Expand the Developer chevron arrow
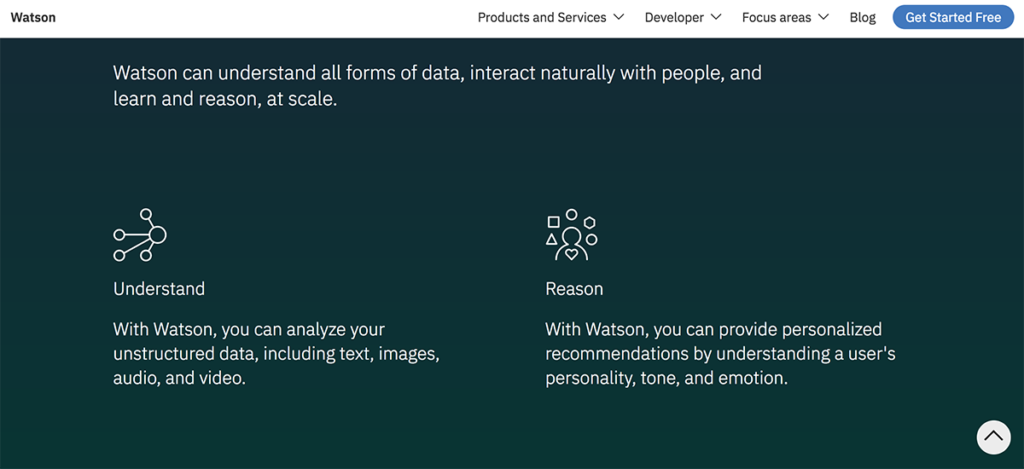 (716, 18)
